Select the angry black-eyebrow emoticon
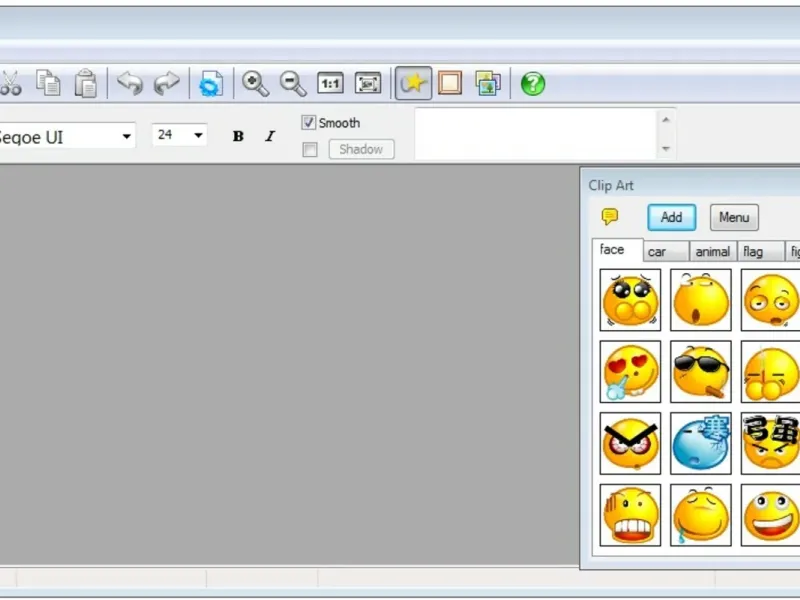This screenshot has height=600, width=800. click(x=630, y=443)
